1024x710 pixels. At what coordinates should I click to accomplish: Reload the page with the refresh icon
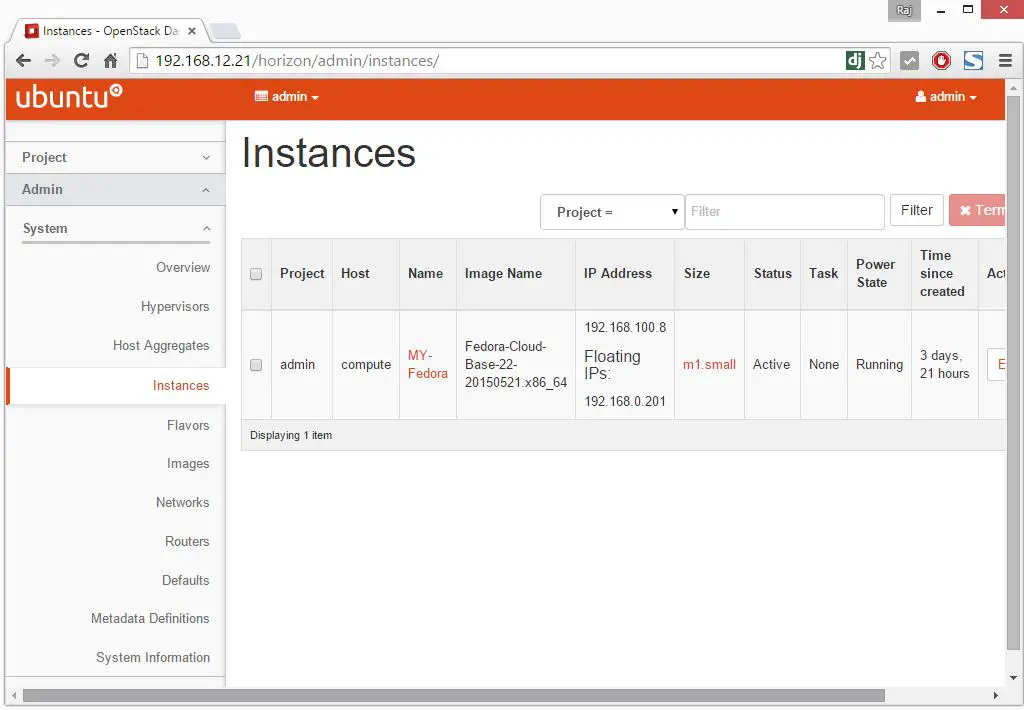pyautogui.click(x=82, y=61)
